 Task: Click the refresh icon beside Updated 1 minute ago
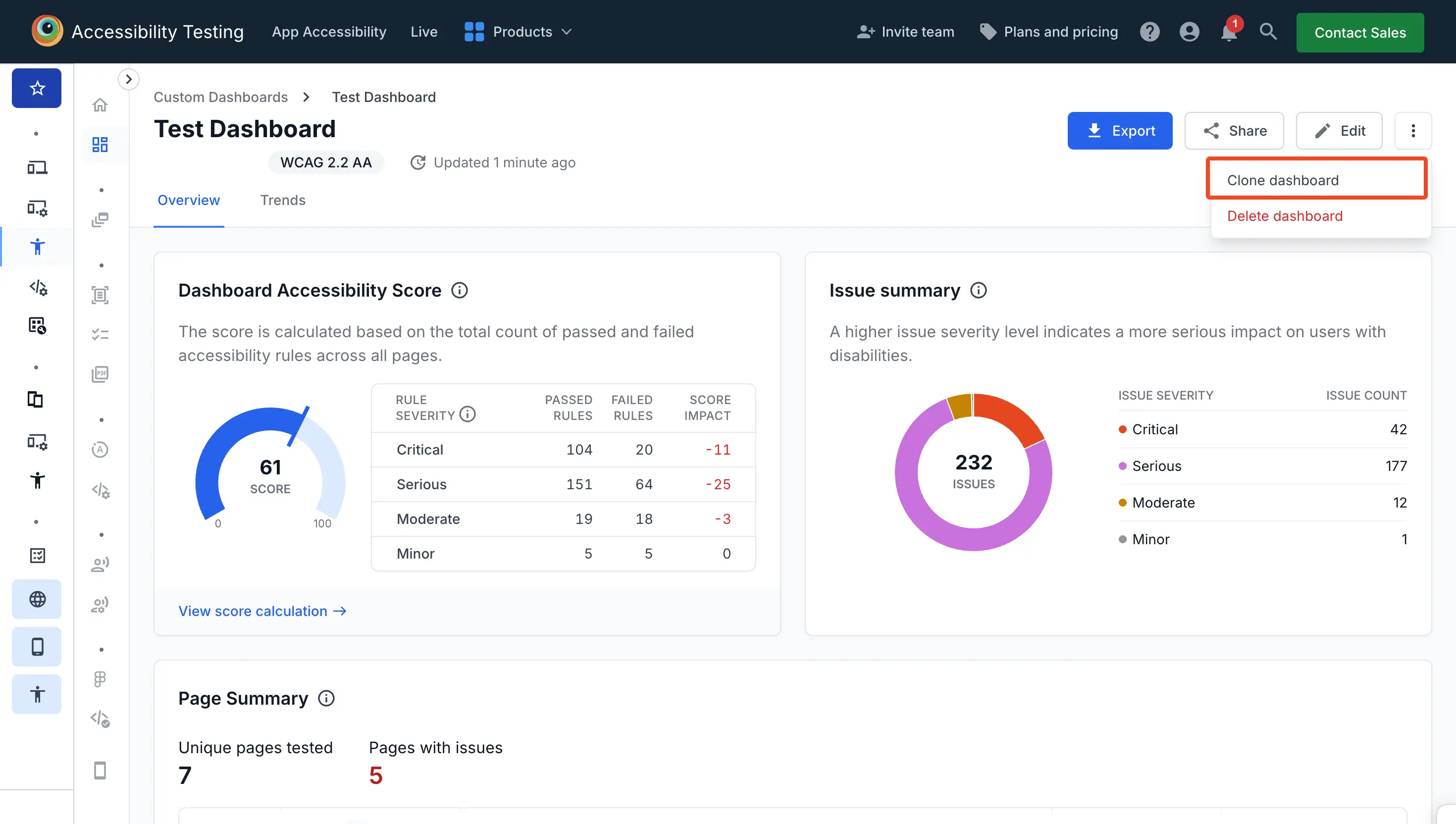click(x=417, y=162)
